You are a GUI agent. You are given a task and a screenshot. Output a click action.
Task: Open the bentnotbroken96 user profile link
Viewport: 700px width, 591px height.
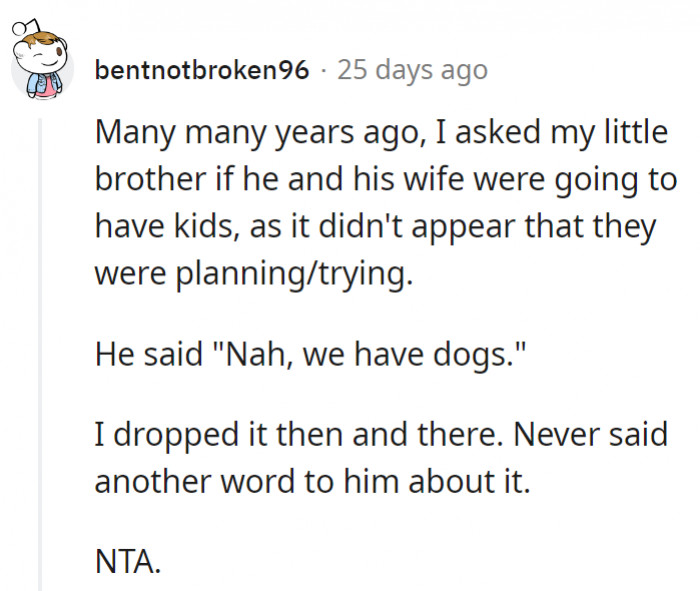coord(202,71)
